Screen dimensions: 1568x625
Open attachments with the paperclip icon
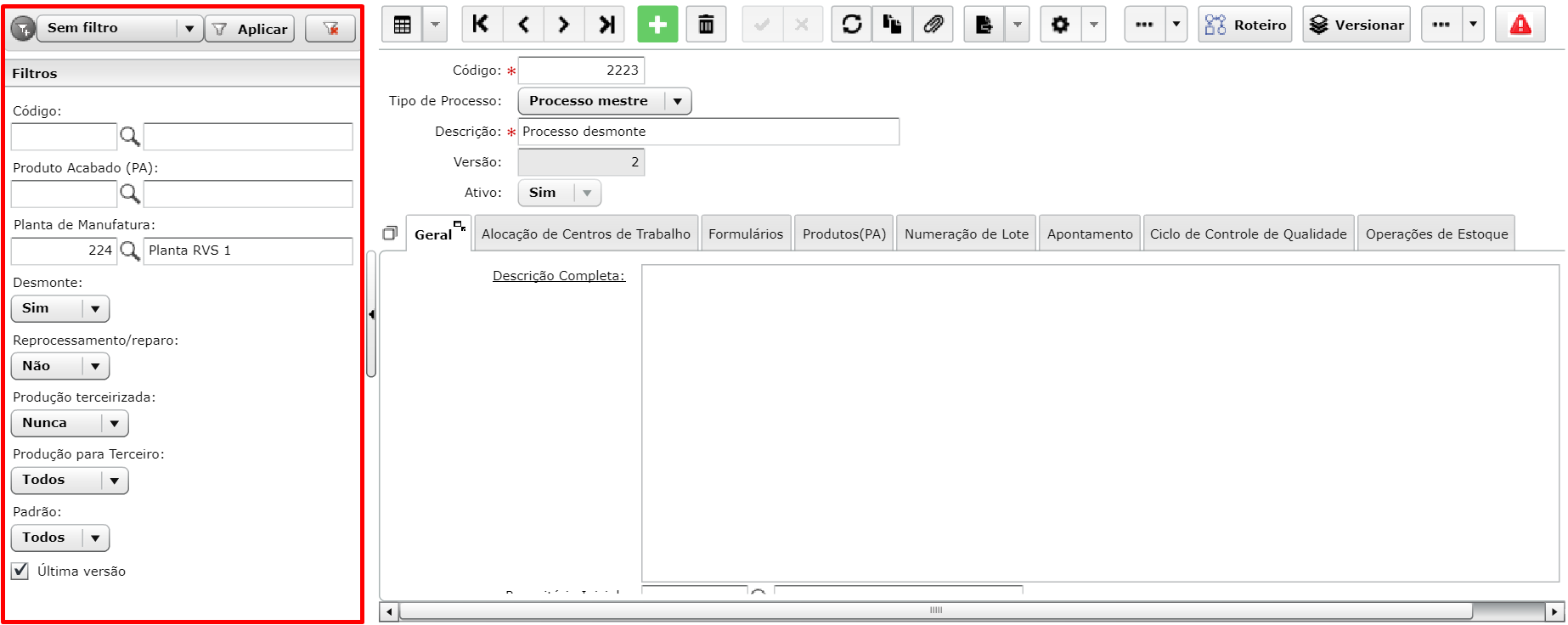933,25
